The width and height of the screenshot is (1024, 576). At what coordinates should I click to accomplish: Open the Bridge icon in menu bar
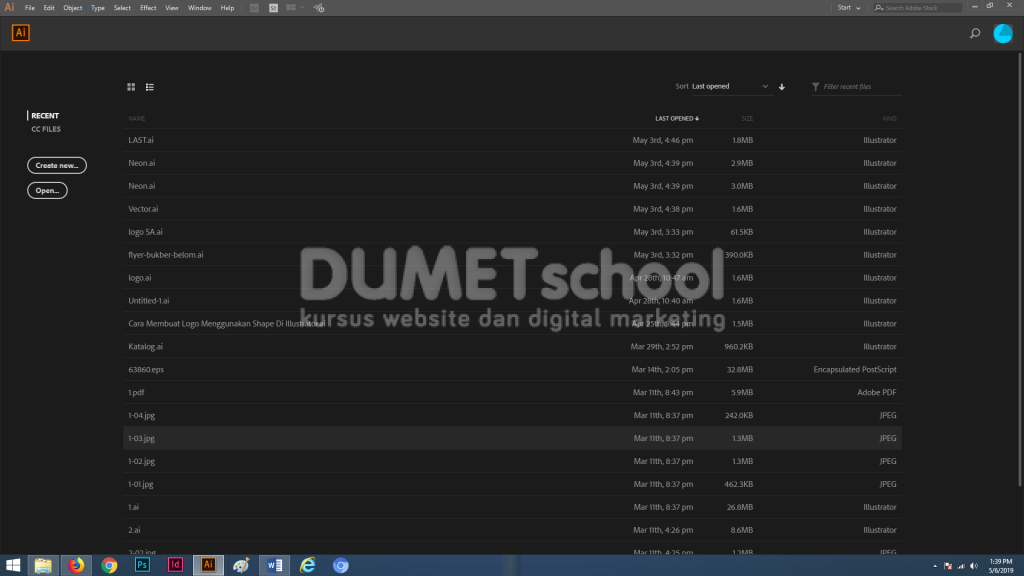point(255,8)
